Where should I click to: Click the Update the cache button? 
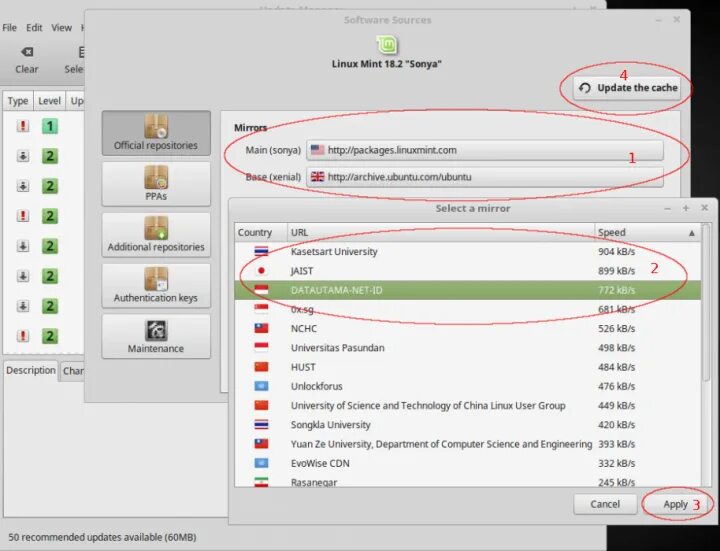point(628,88)
